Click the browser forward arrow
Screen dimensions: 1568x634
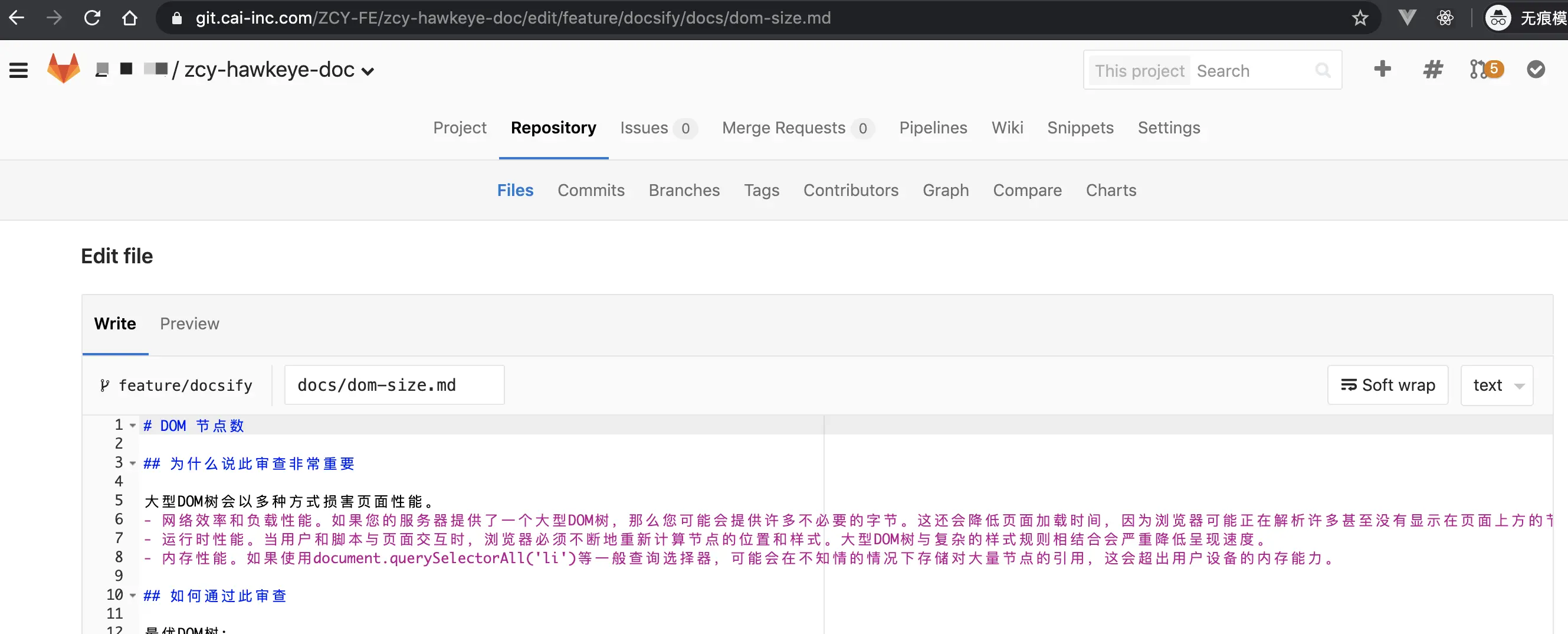tap(54, 18)
